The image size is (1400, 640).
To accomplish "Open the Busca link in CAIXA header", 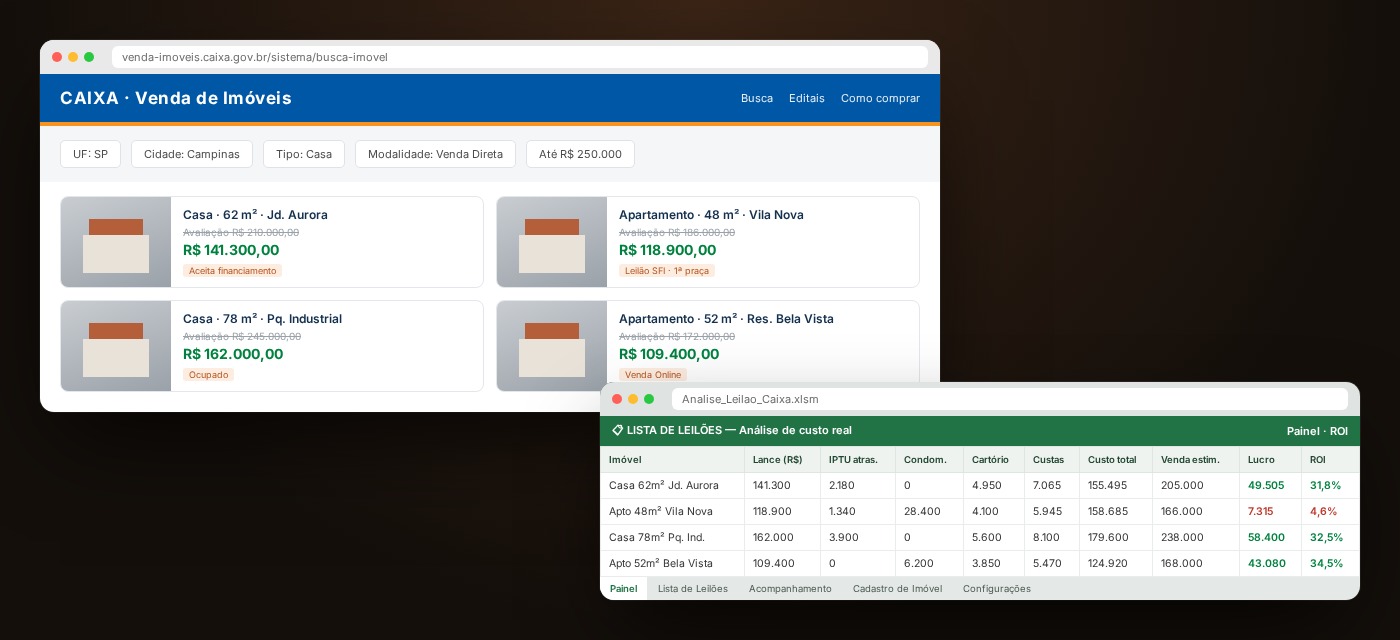I will [x=757, y=98].
